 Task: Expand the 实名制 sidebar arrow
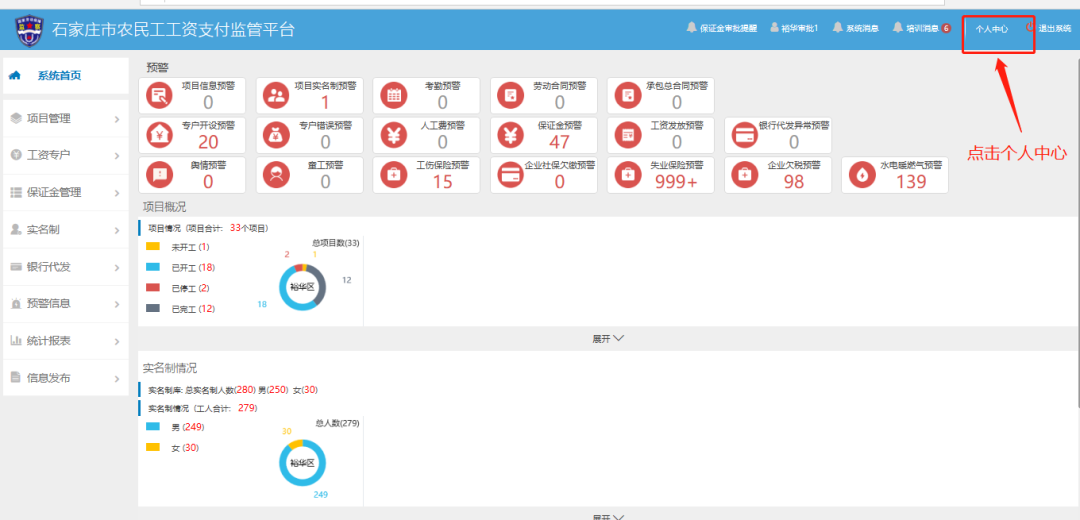(116, 231)
